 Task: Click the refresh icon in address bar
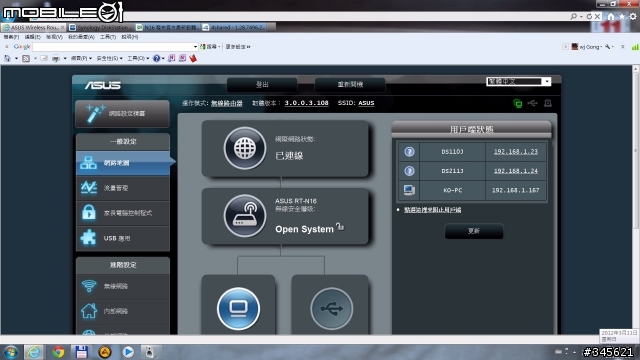589,16
